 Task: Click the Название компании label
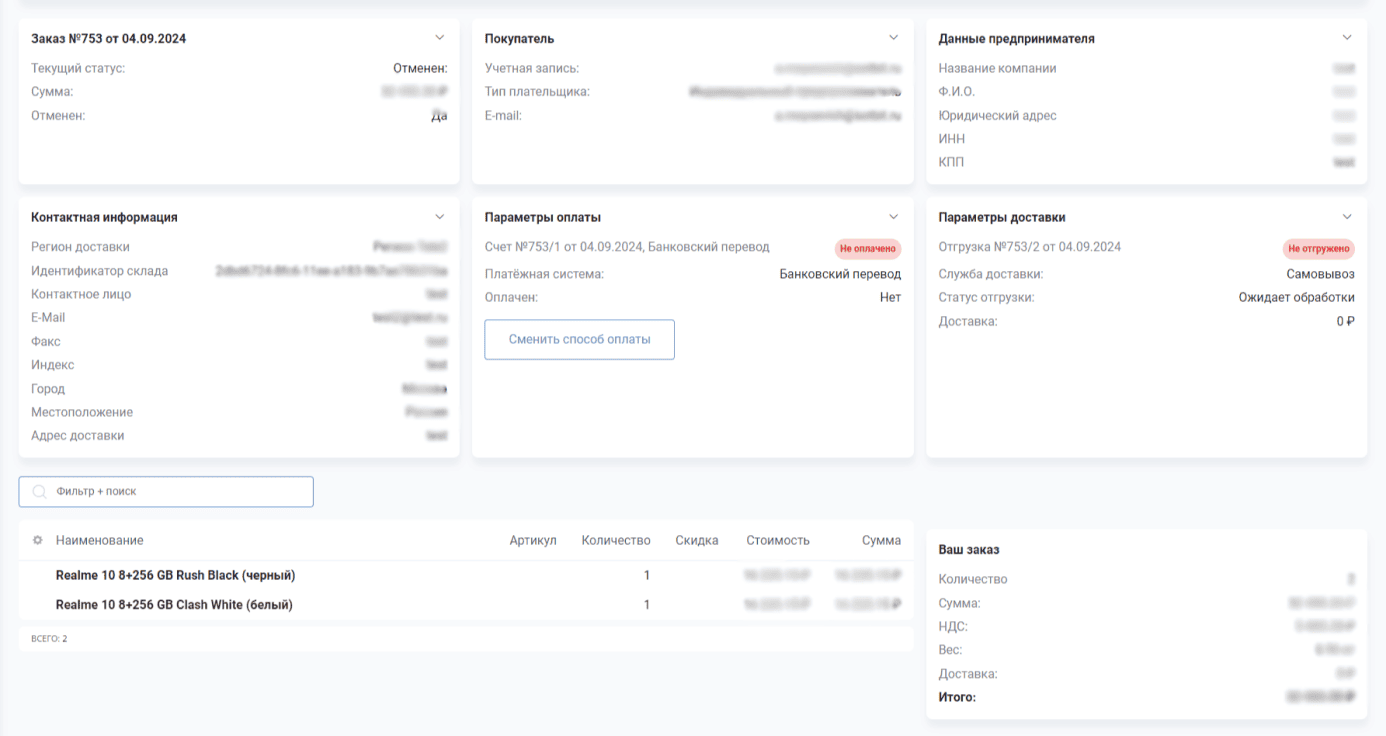997,69
